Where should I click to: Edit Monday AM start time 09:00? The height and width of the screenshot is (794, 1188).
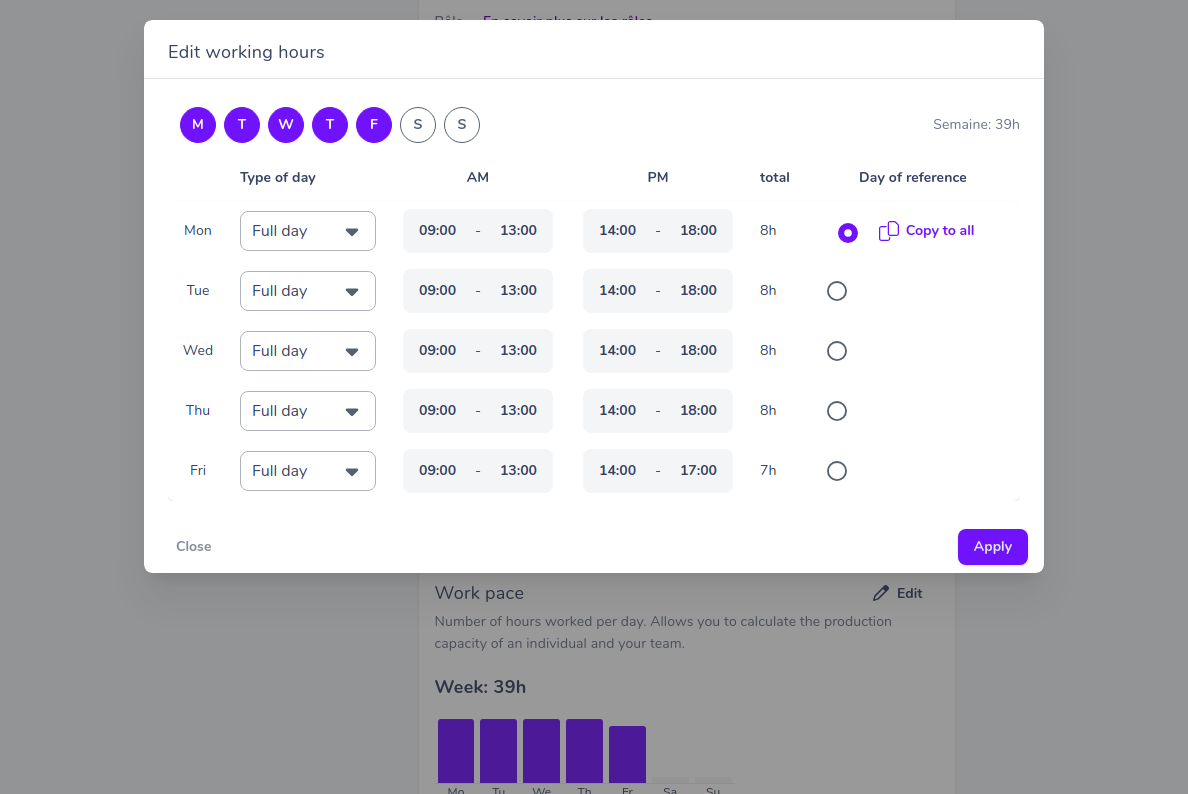(437, 230)
